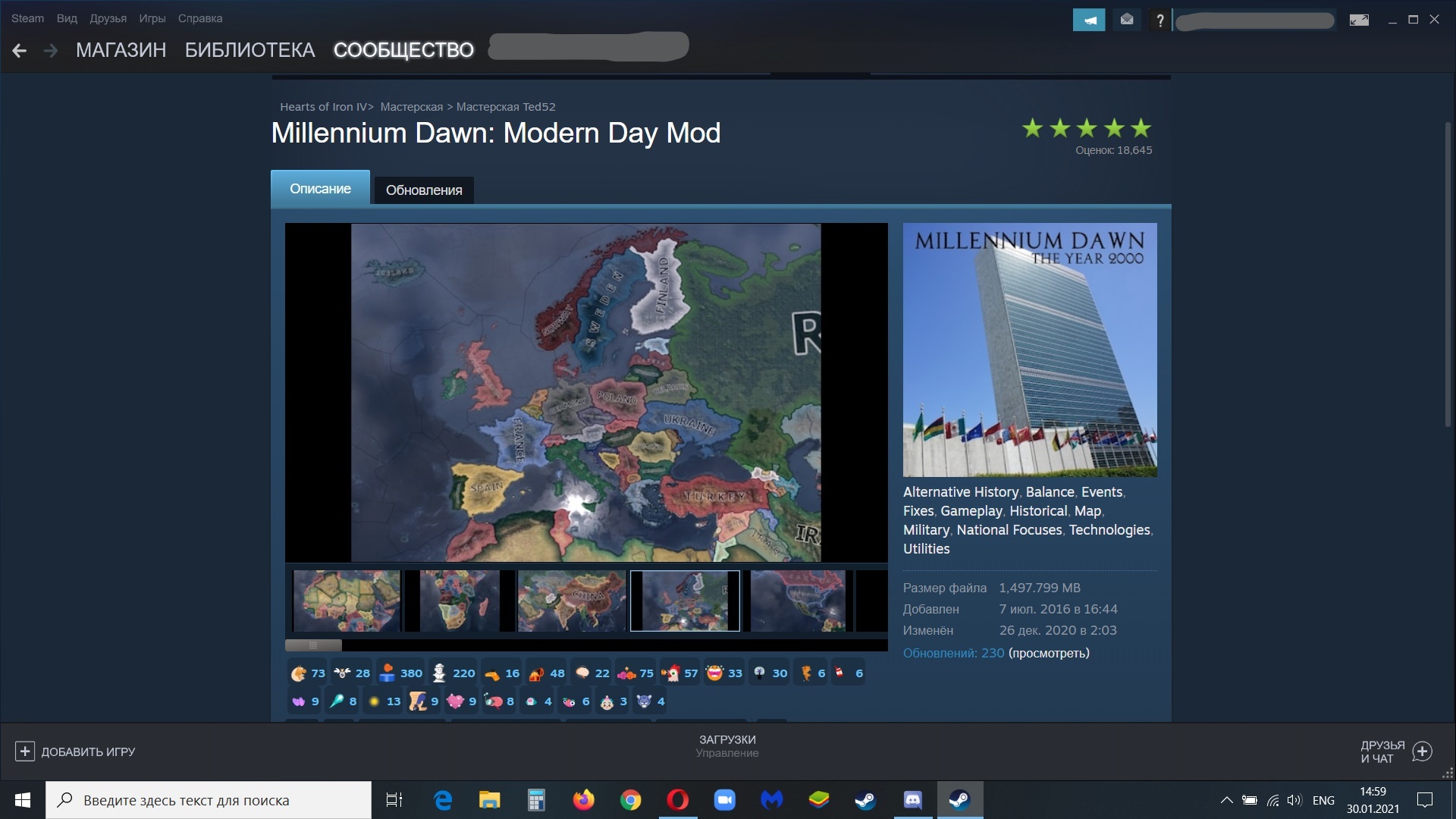Click the plus icon beside Добавить игру
Screen dimensions: 1456x819
pos(24,752)
